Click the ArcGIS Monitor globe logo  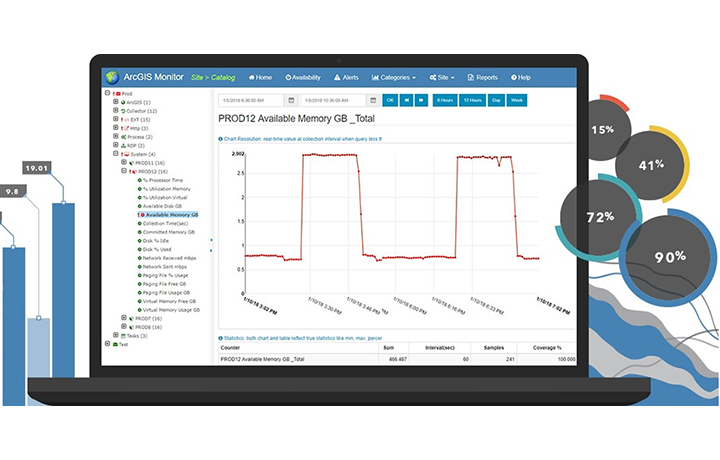[112, 77]
